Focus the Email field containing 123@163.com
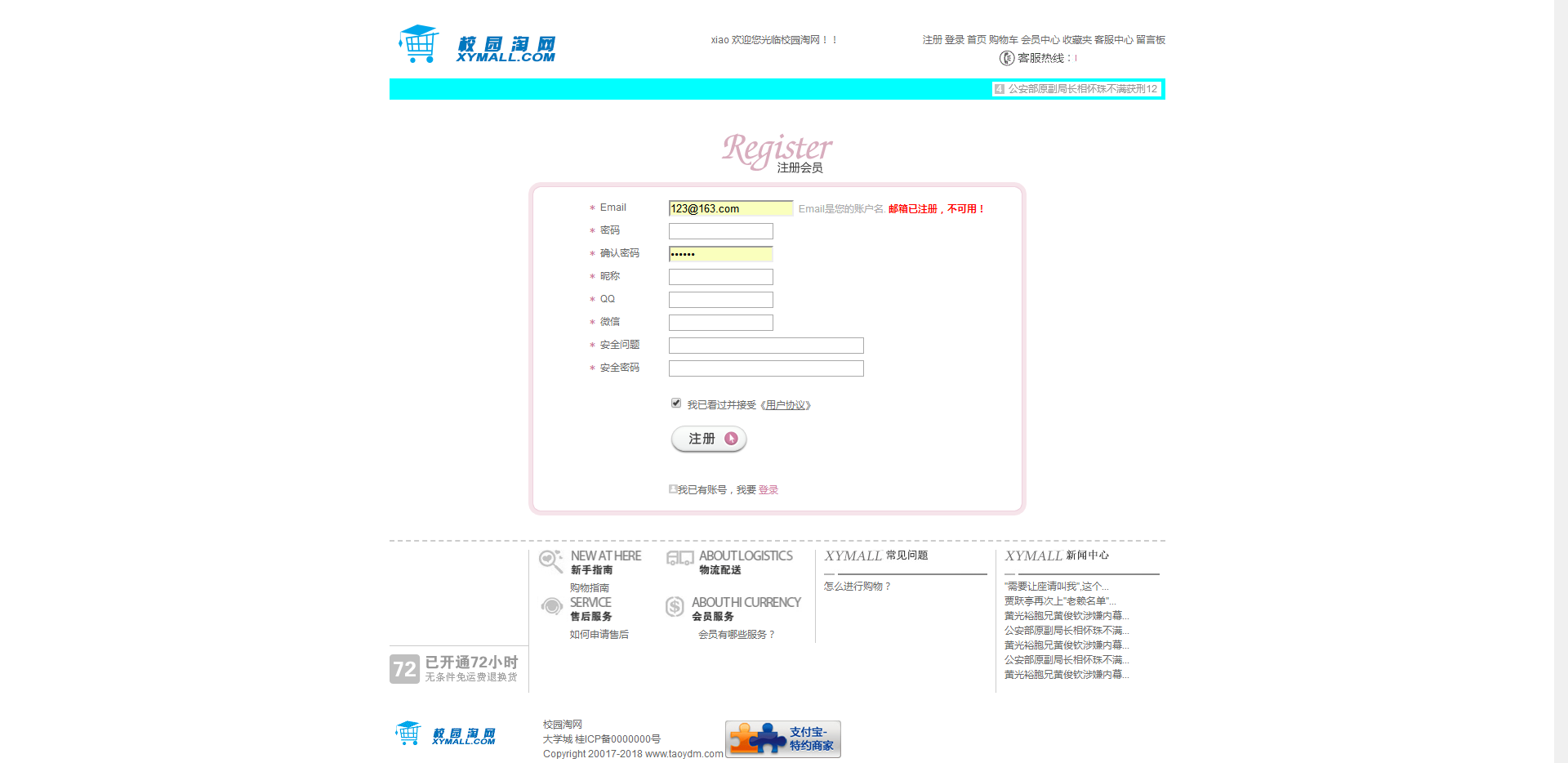1568x763 pixels. [731, 208]
